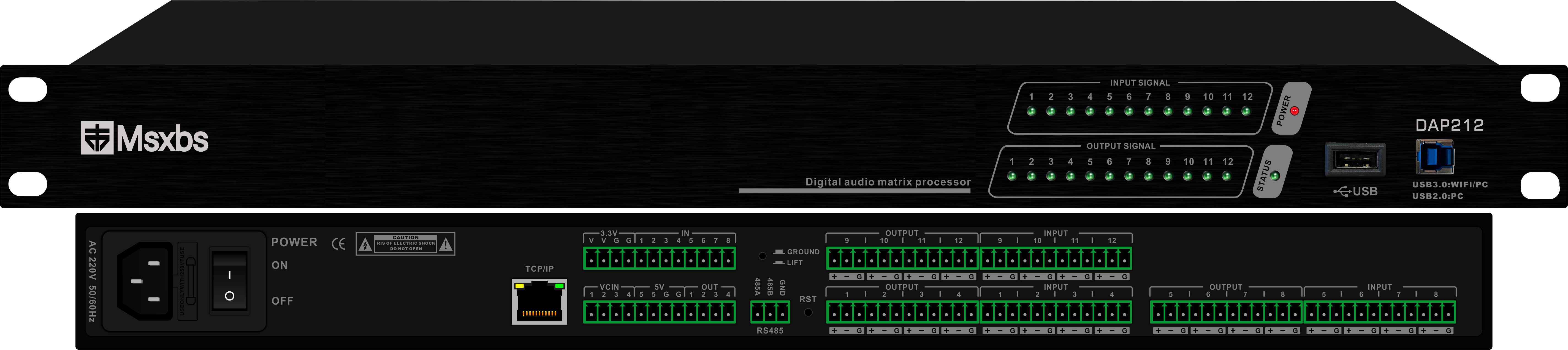Click the AC power inlet socket
This screenshot has width=1568, height=350.
[145, 281]
